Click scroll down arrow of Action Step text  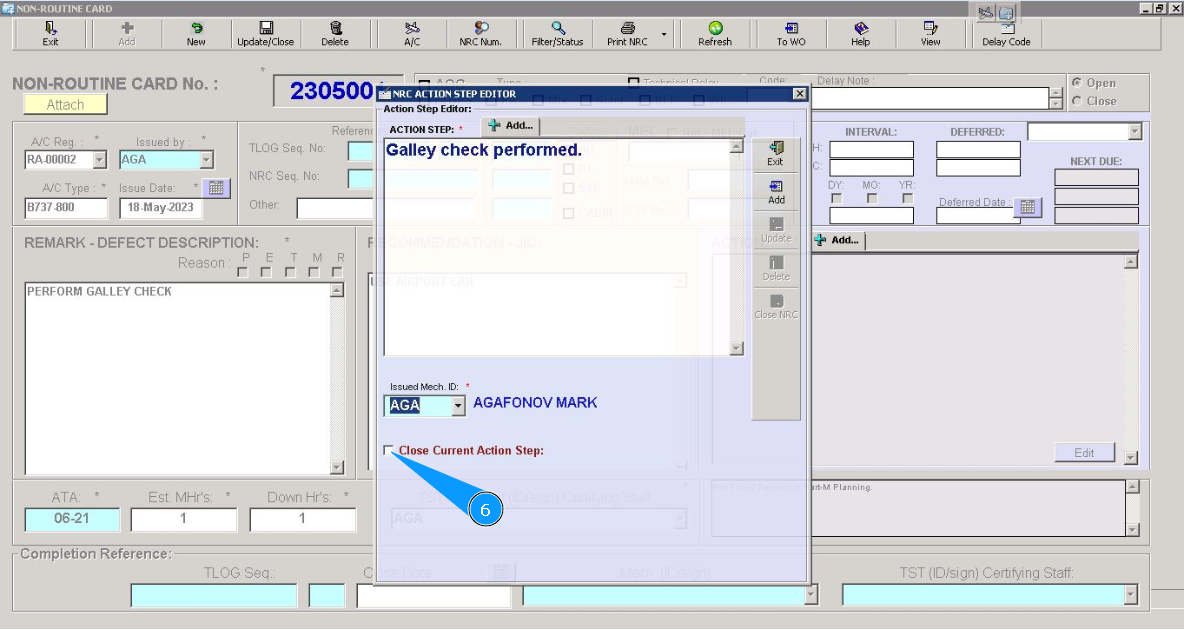click(737, 348)
